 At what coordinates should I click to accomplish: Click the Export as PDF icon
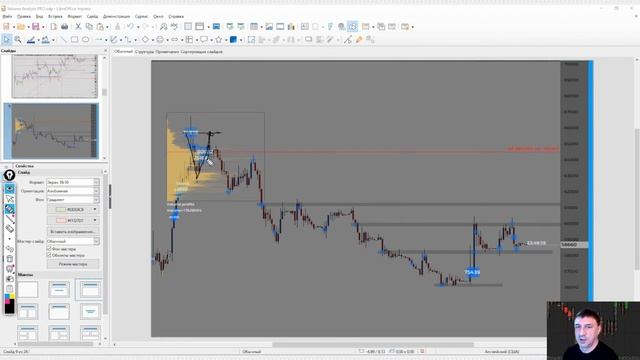coord(53,27)
